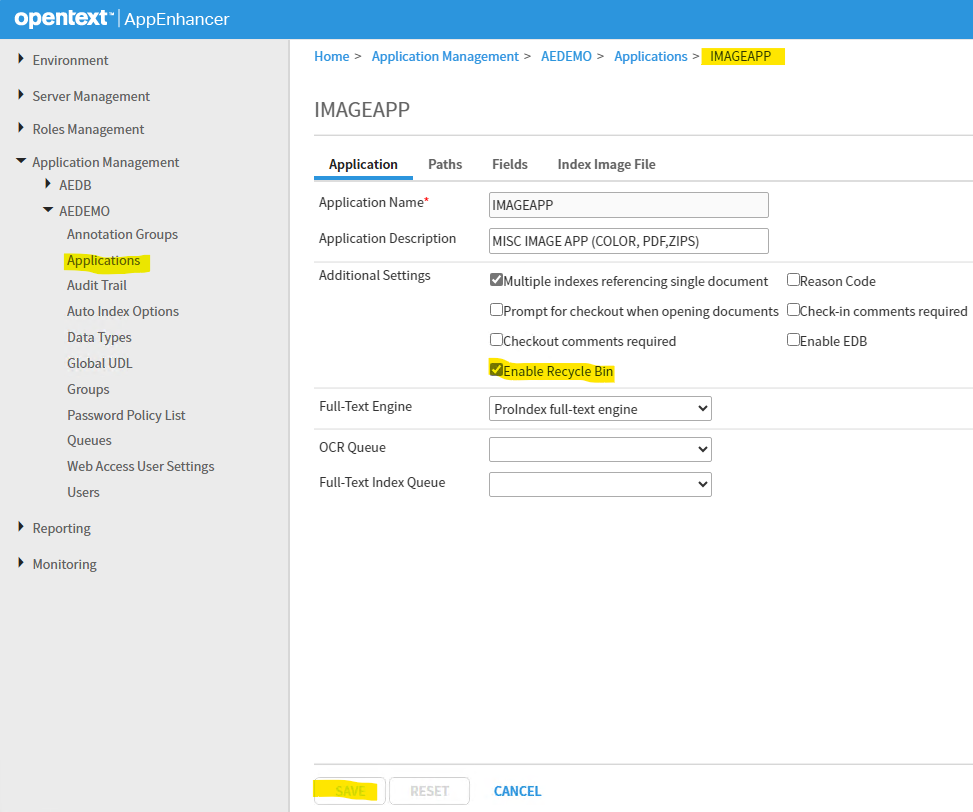Switch to the Paths tab
Viewport: 973px width, 812px height.
click(445, 164)
